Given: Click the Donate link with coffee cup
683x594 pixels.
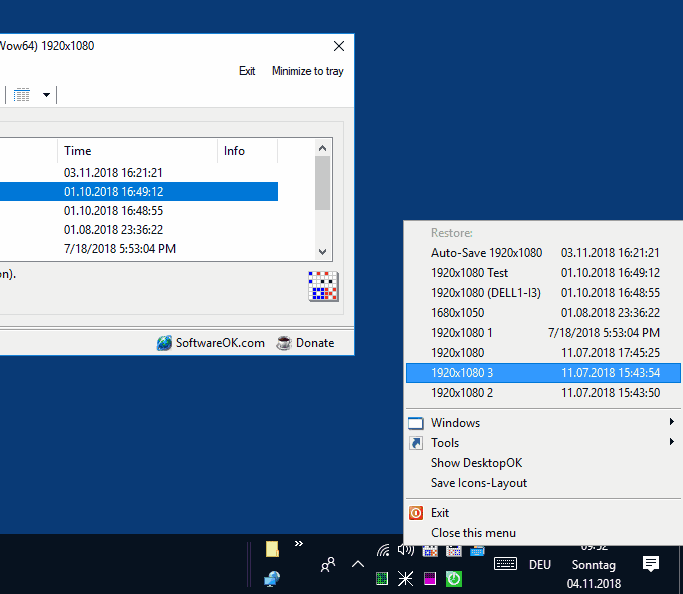Looking at the screenshot, I should click(x=305, y=343).
